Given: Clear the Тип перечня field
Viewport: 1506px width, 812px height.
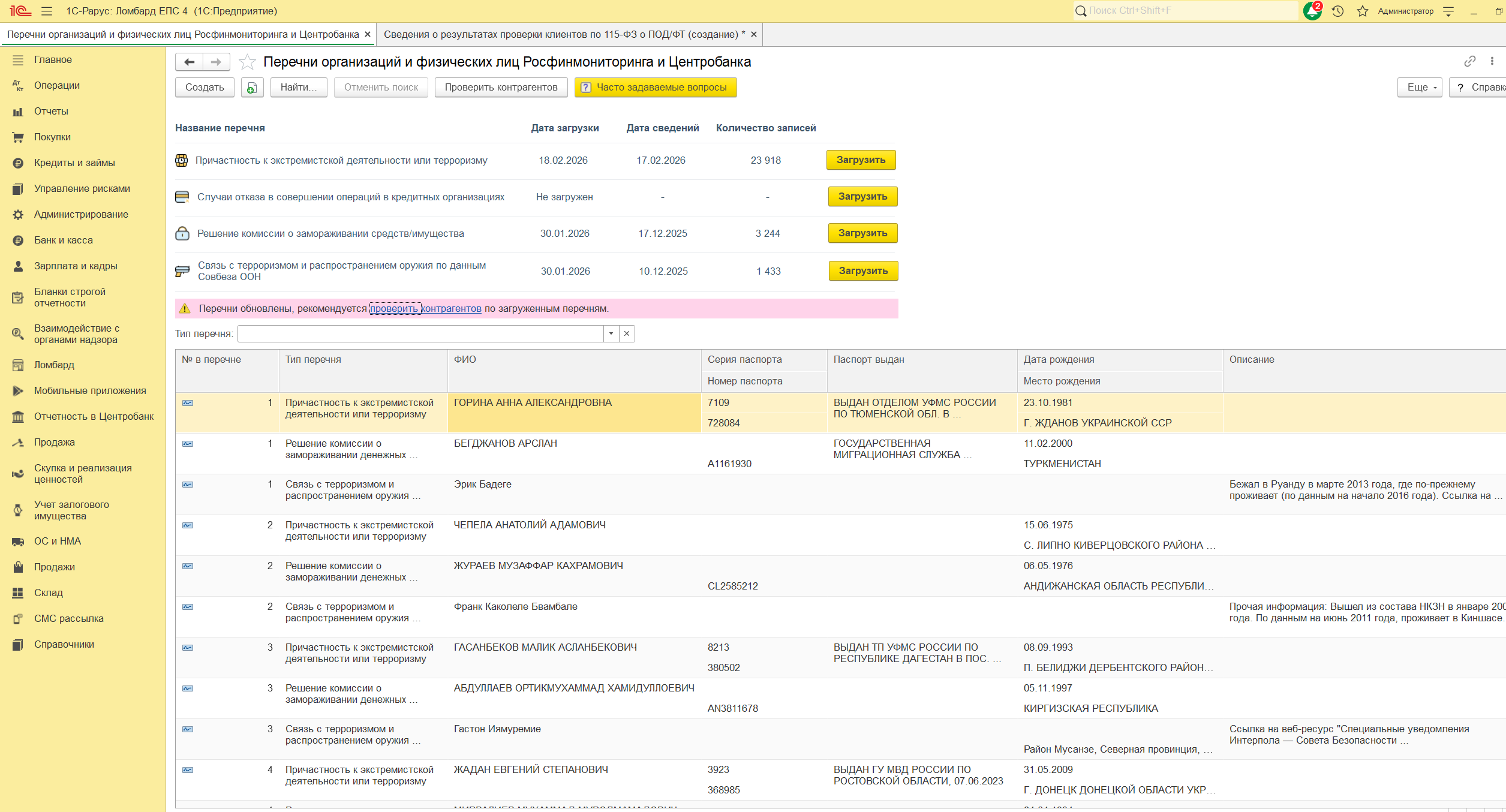Looking at the screenshot, I should (627, 334).
